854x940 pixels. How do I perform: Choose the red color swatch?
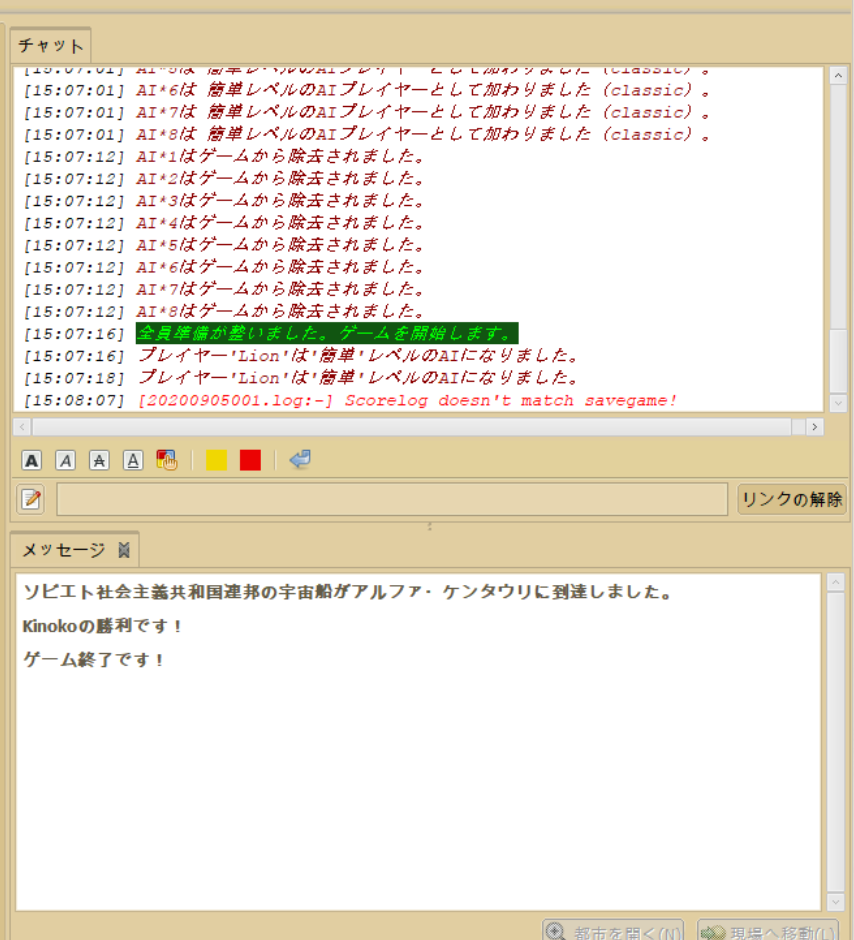(250, 460)
